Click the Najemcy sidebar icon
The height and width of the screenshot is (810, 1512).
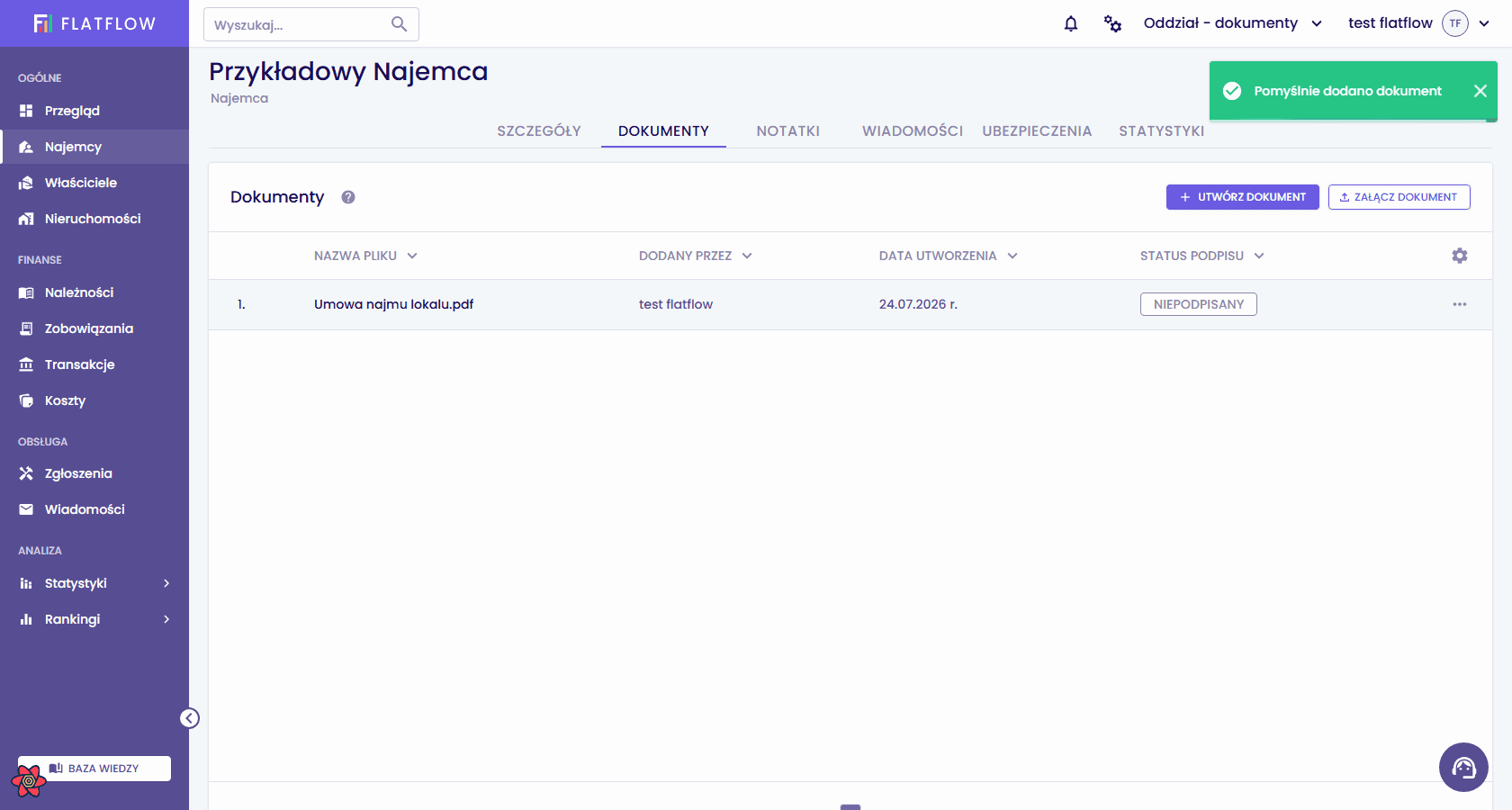pyautogui.click(x=26, y=147)
